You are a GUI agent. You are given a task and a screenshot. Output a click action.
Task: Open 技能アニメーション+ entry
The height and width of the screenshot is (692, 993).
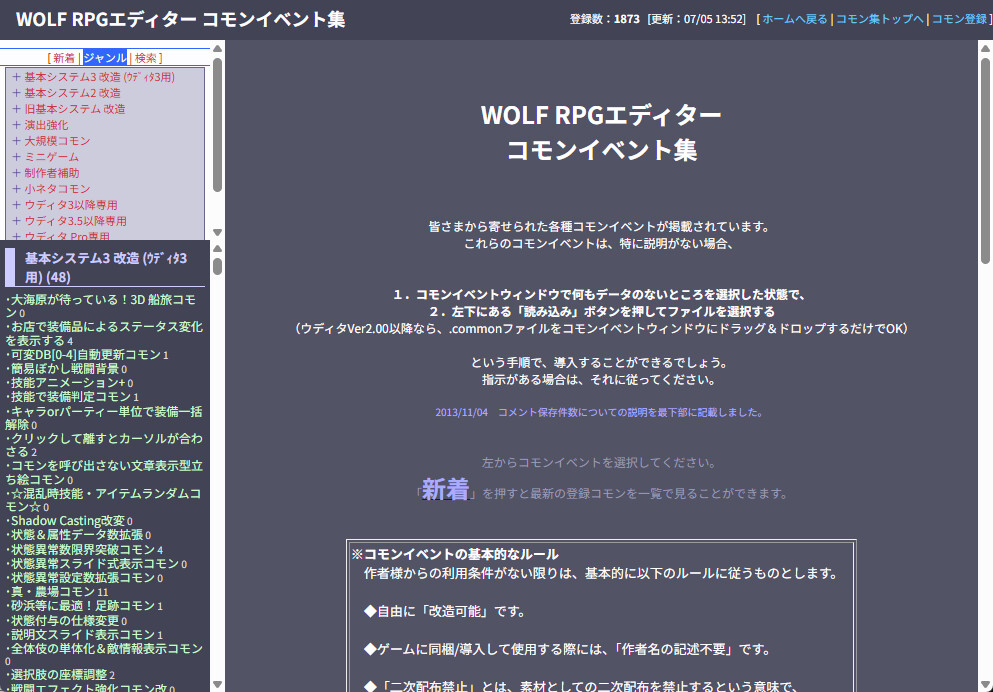(x=68, y=382)
